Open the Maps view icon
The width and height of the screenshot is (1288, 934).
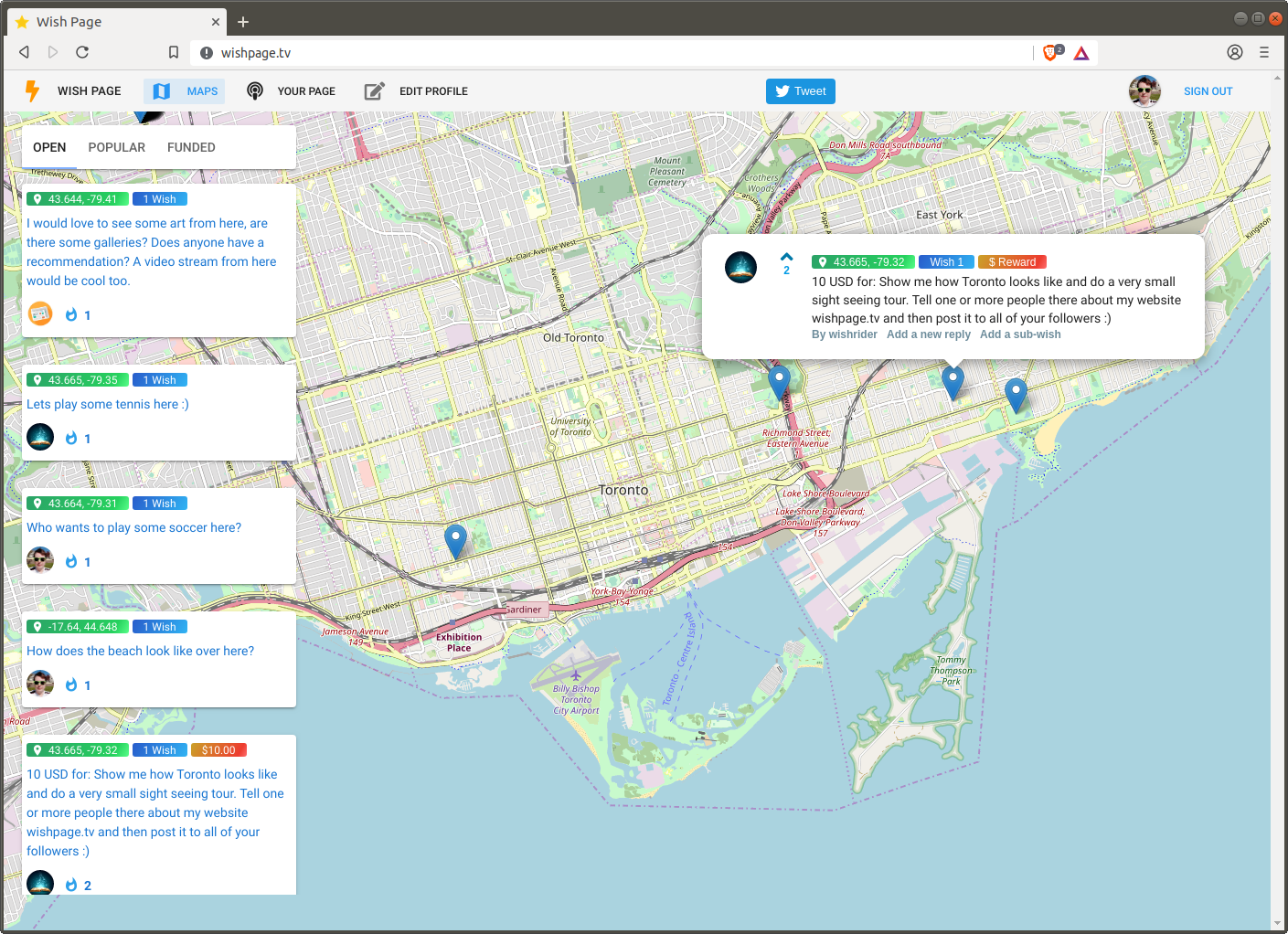tap(162, 91)
